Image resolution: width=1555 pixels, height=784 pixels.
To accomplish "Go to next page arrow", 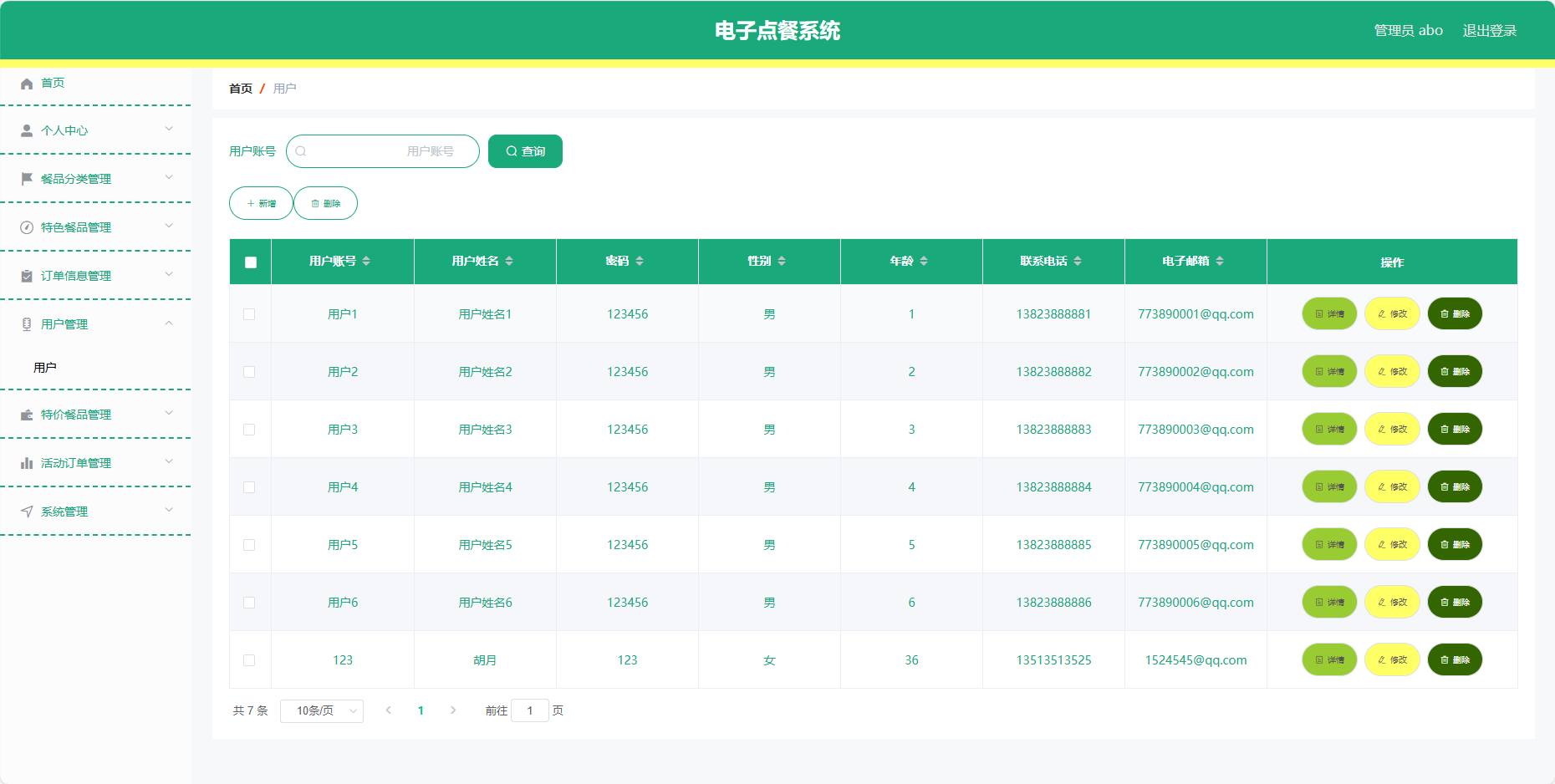I will click(x=453, y=710).
